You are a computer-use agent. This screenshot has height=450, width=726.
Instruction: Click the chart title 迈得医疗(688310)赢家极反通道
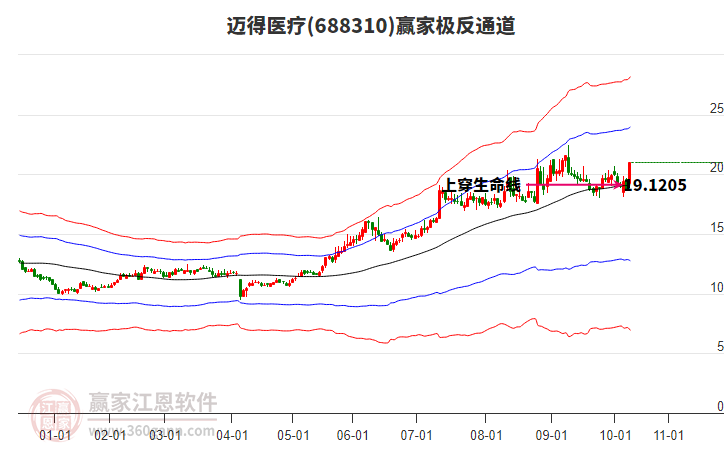point(371,25)
